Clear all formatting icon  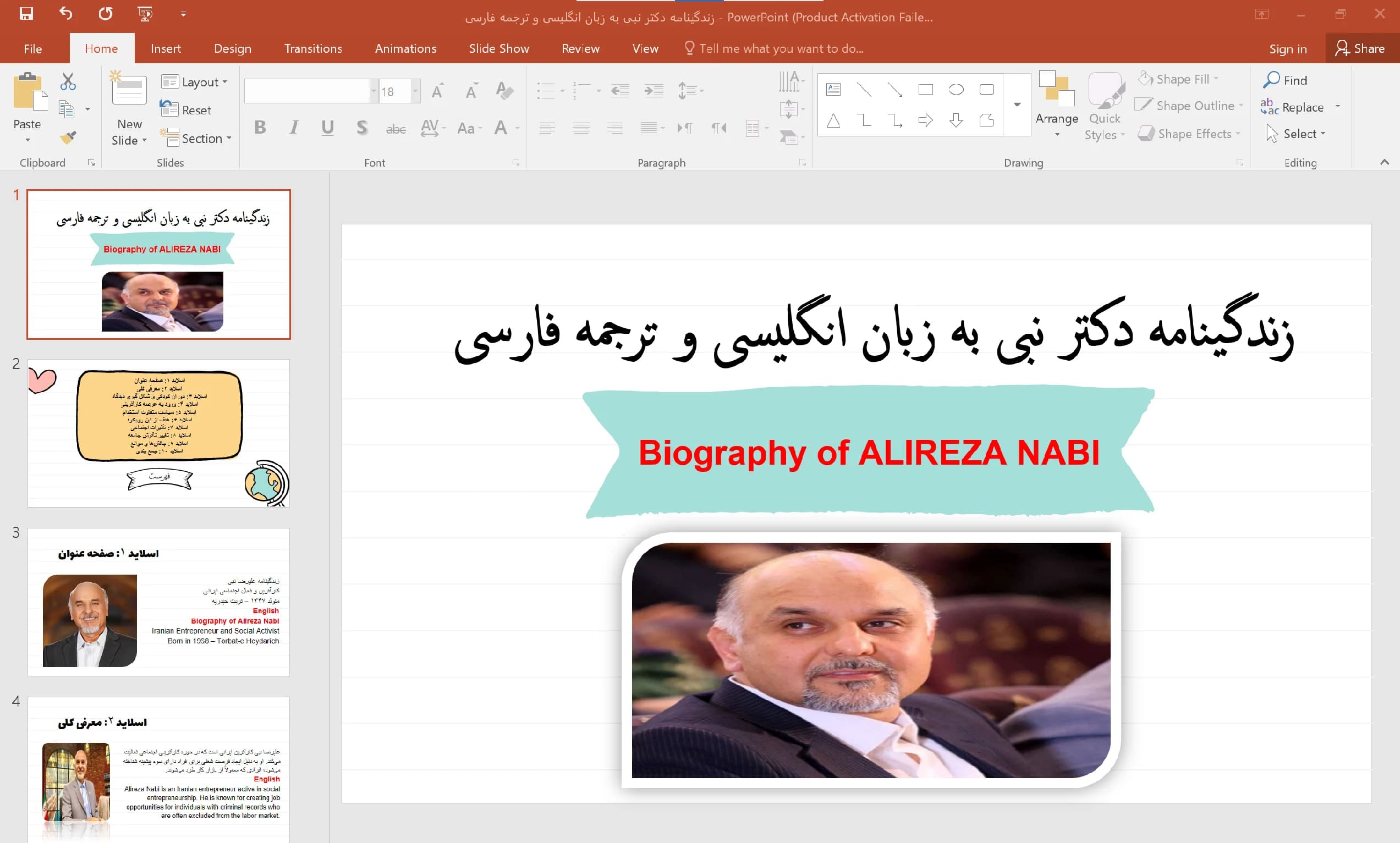click(504, 91)
